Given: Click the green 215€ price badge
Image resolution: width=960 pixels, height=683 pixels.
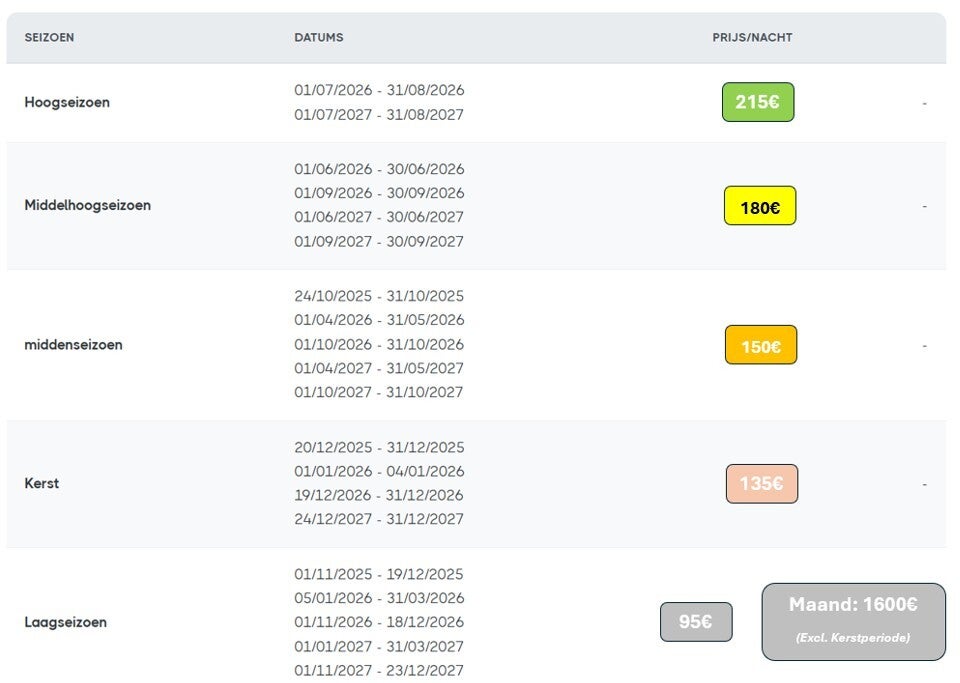Looking at the screenshot, I should point(758,102).
